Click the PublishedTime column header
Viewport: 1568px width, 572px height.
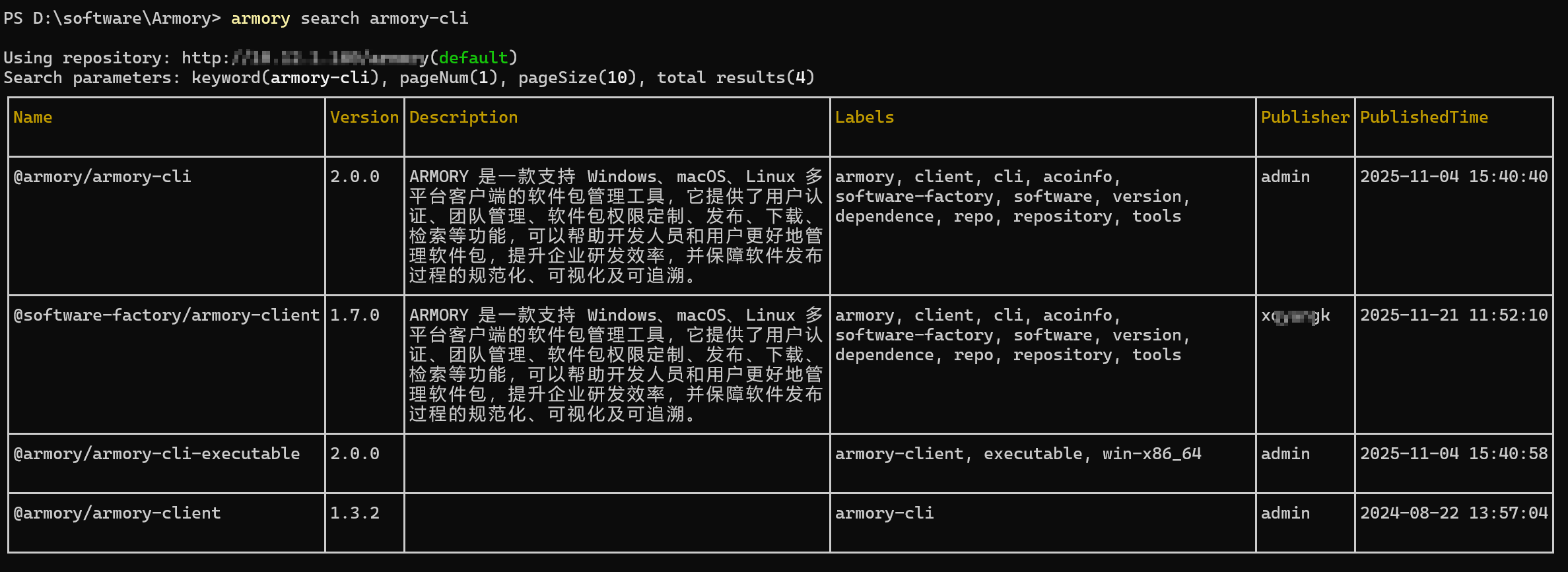click(1423, 117)
